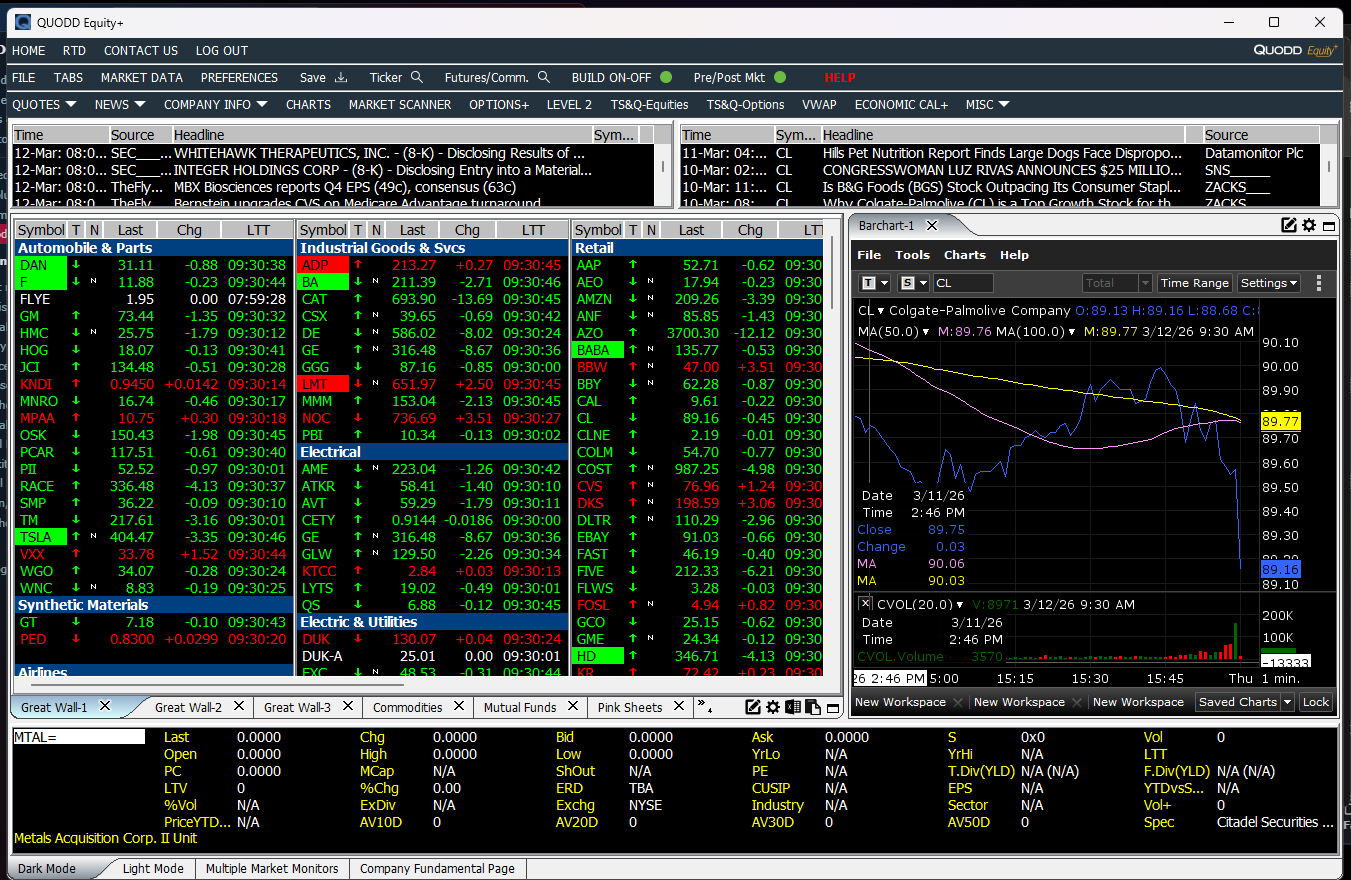
Task: Close the Mutual Funds tab
Action: tap(573, 706)
